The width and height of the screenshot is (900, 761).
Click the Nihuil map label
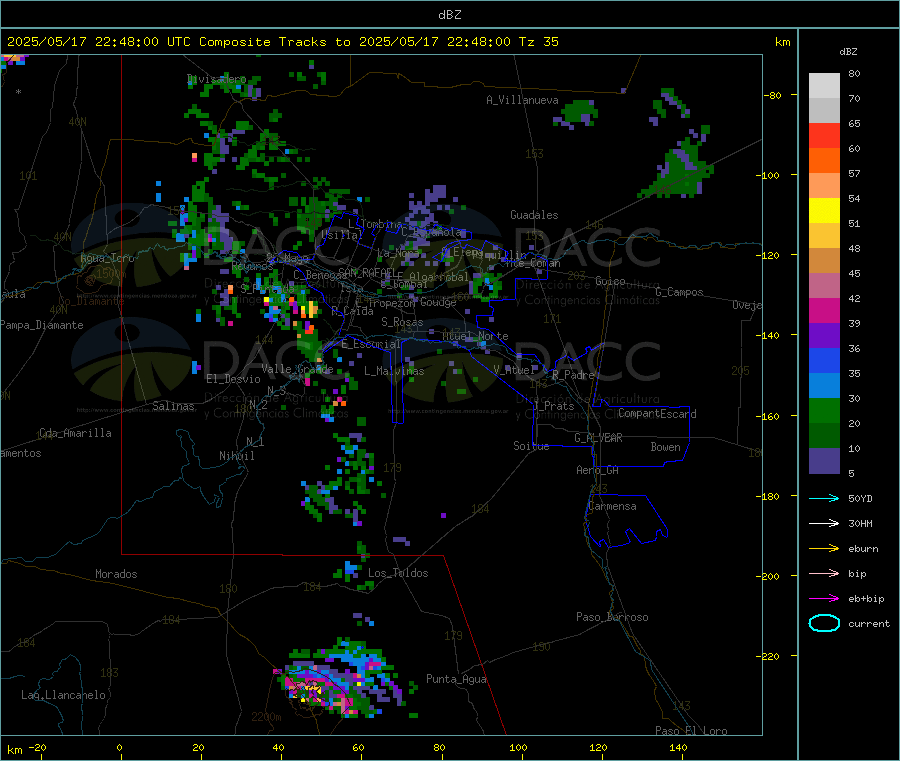[x=236, y=456]
